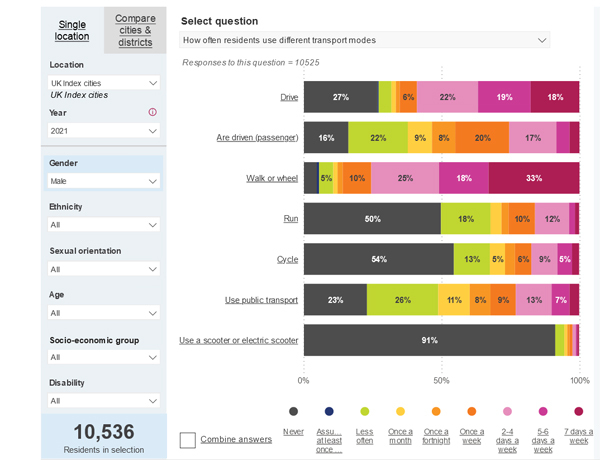
Task: Open the Select question dropdown
Action: click(x=364, y=40)
